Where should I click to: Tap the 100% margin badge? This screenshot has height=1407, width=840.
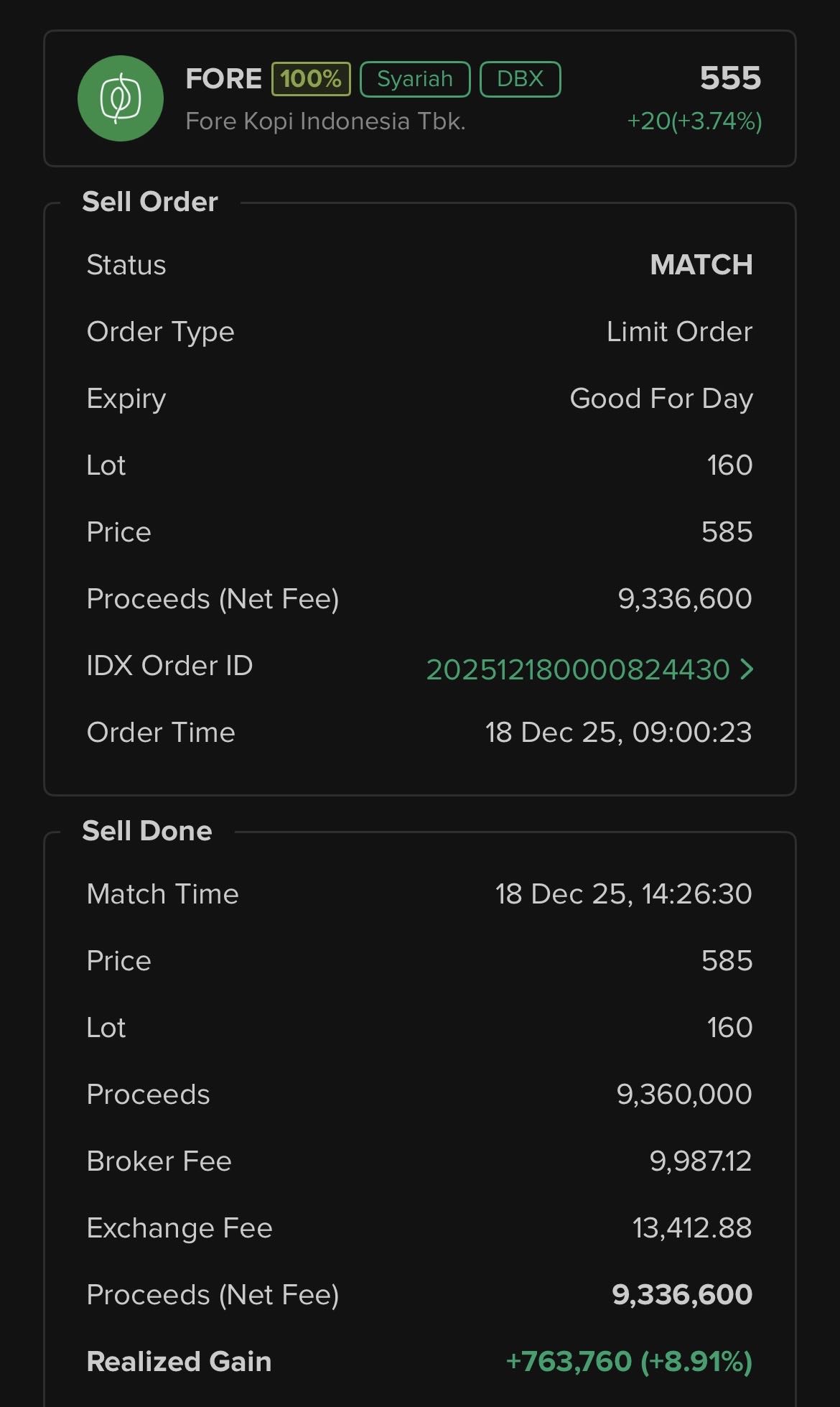tap(311, 78)
